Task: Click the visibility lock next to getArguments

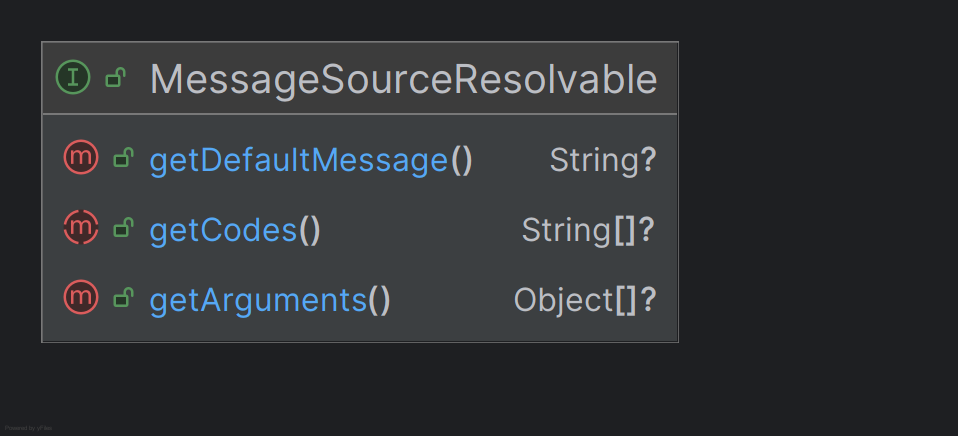Action: [x=123, y=298]
